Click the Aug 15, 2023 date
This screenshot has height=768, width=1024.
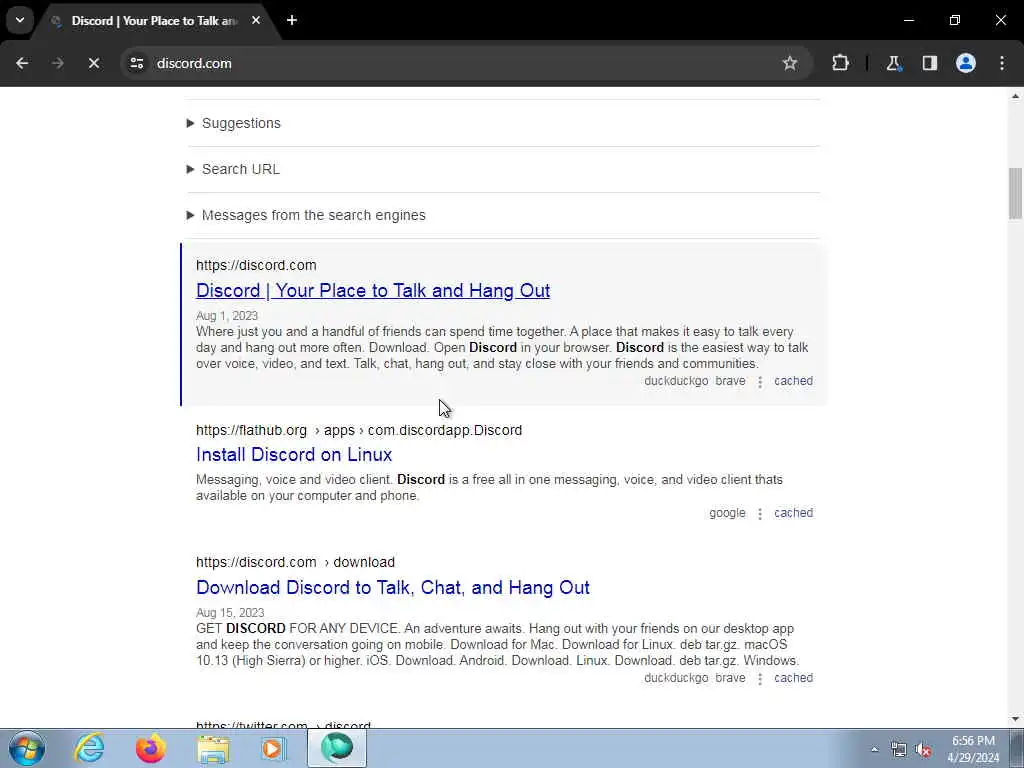(230, 613)
